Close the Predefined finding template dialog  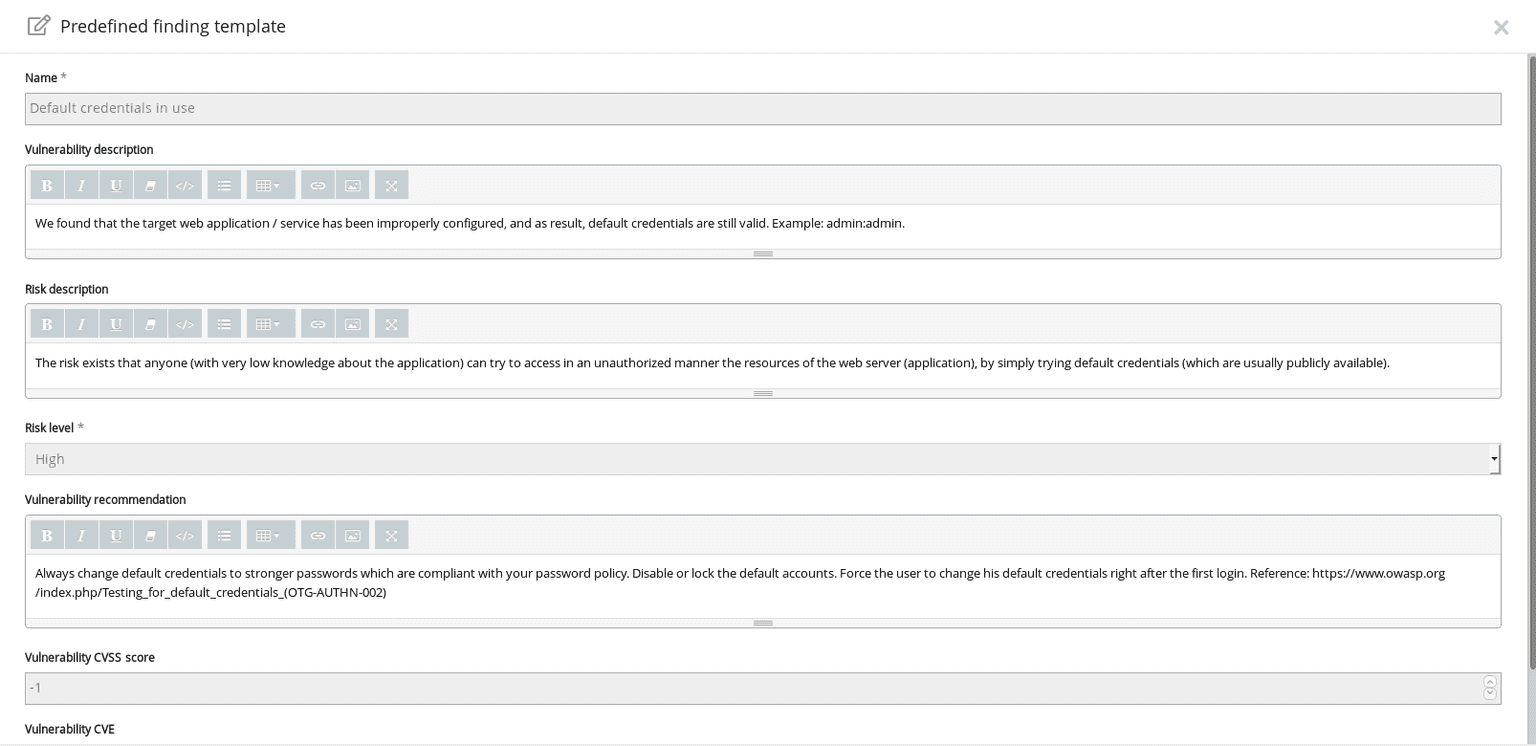click(1501, 27)
